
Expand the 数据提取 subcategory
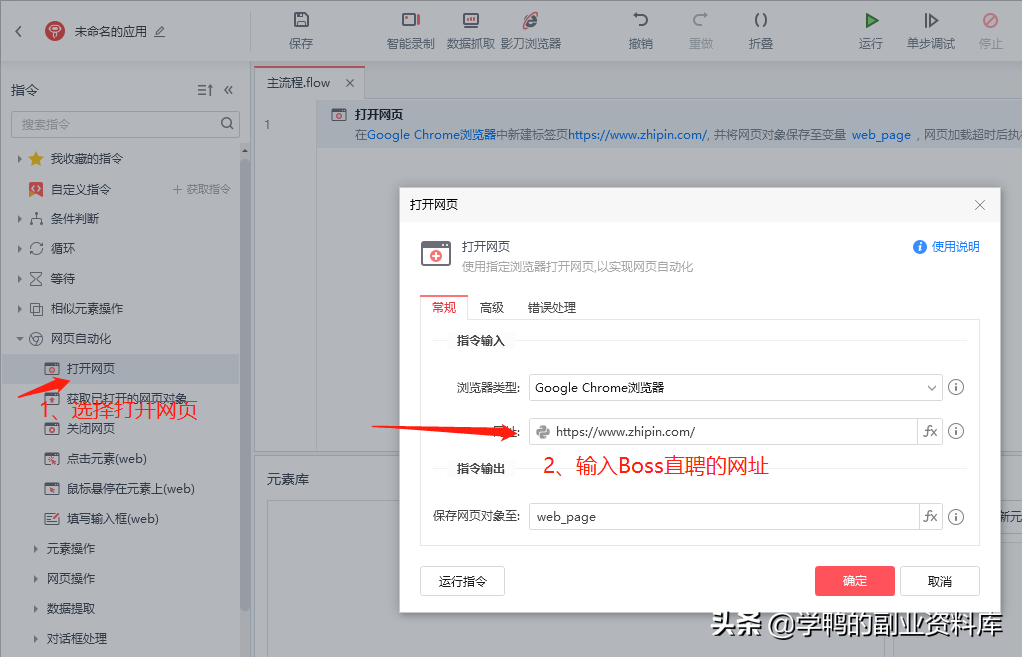point(36,609)
